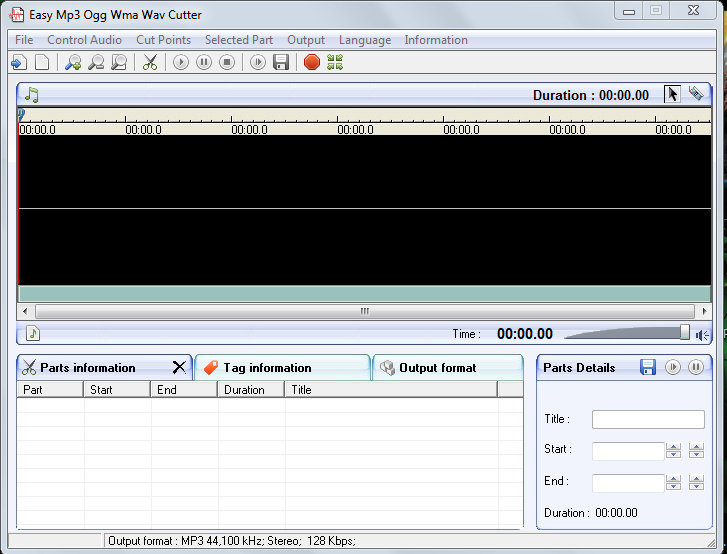Click the horizontal scrollbar thumb under the waveform
Image resolution: width=727 pixels, height=554 pixels.
click(365, 311)
